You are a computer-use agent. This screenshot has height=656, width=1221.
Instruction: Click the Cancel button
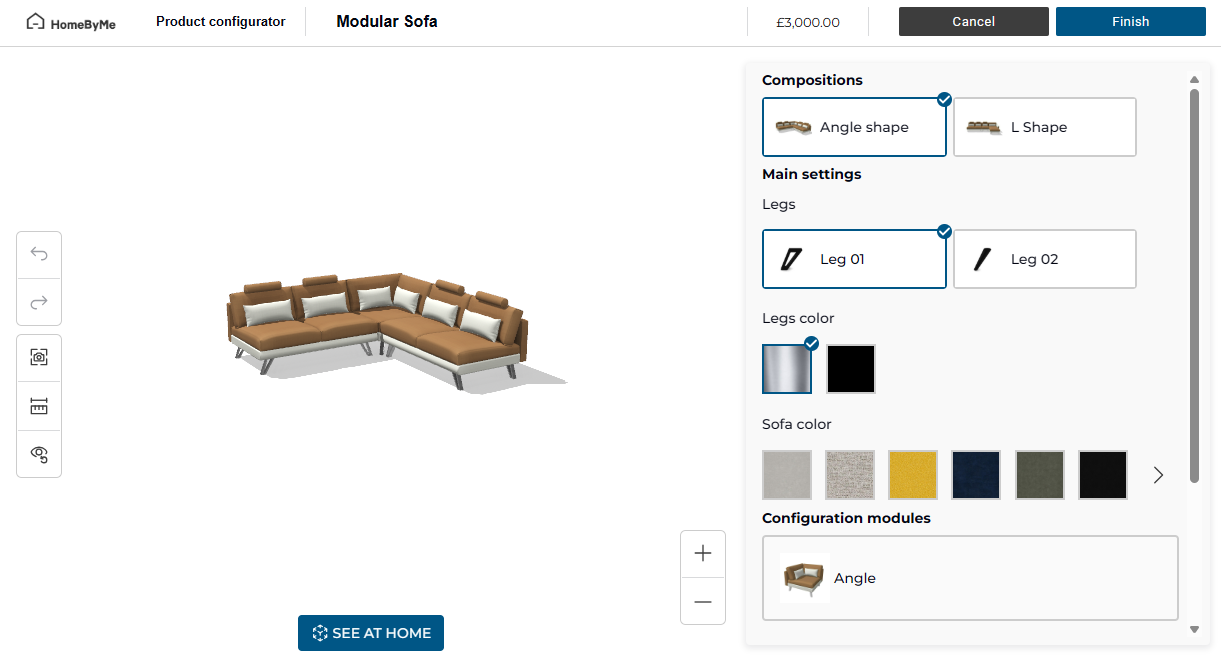[x=973, y=22]
